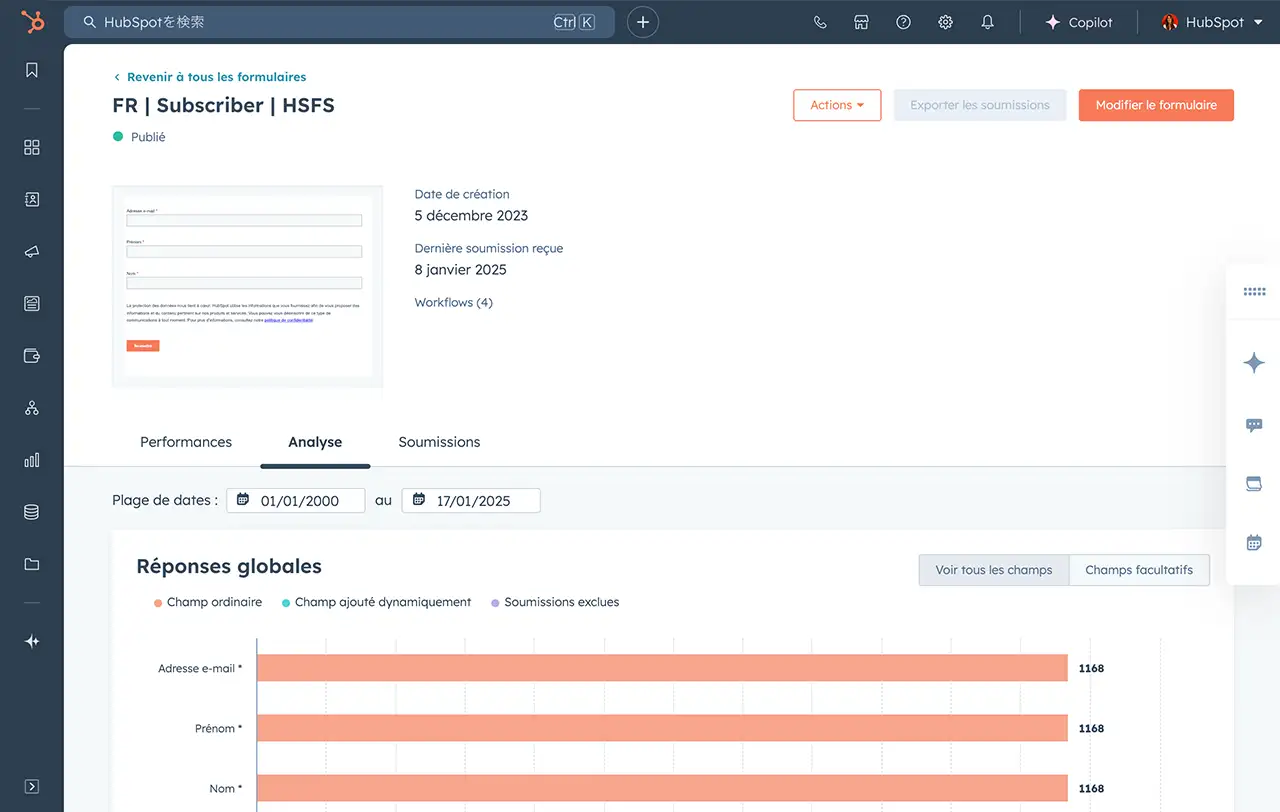The width and height of the screenshot is (1280, 812).
Task: Open the phone calling icon
Action: [820, 22]
